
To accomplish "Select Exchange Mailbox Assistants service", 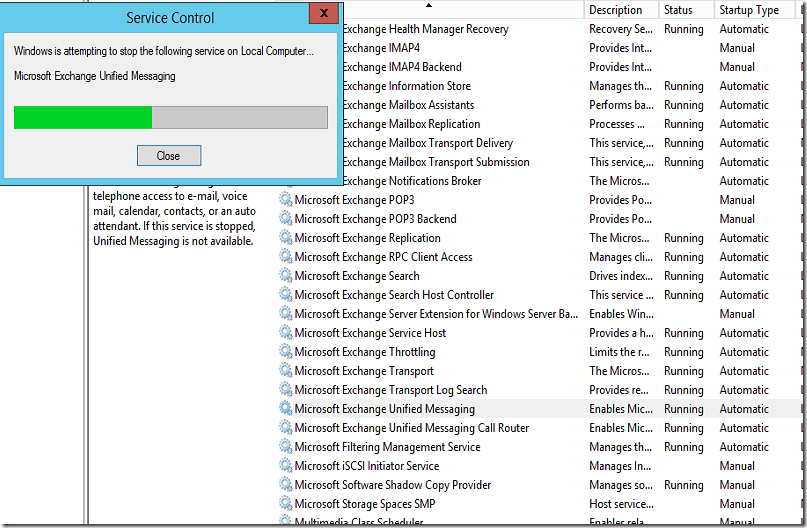I will 409,105.
